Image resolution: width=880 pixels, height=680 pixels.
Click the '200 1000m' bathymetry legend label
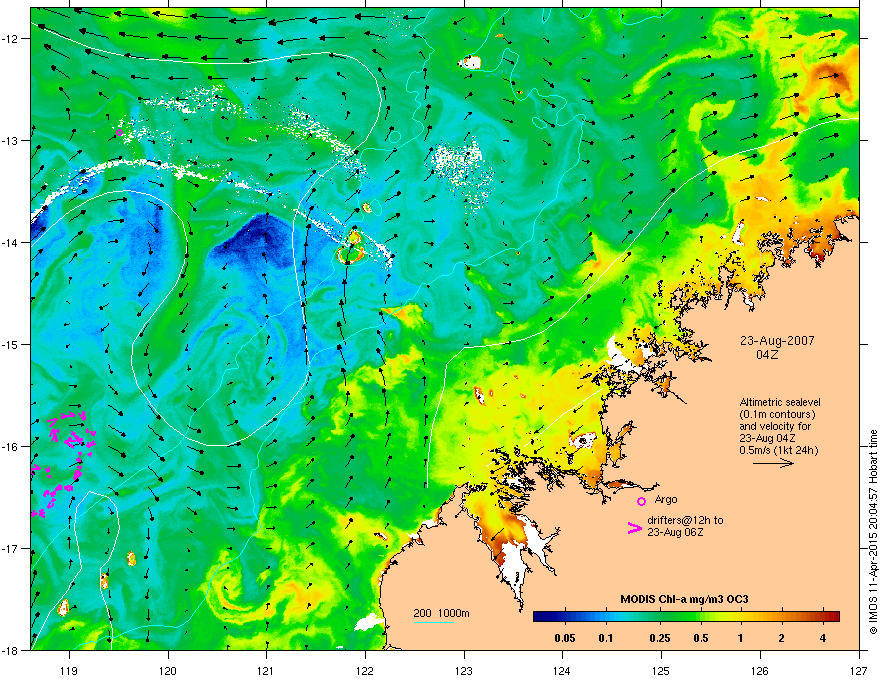pos(441,613)
